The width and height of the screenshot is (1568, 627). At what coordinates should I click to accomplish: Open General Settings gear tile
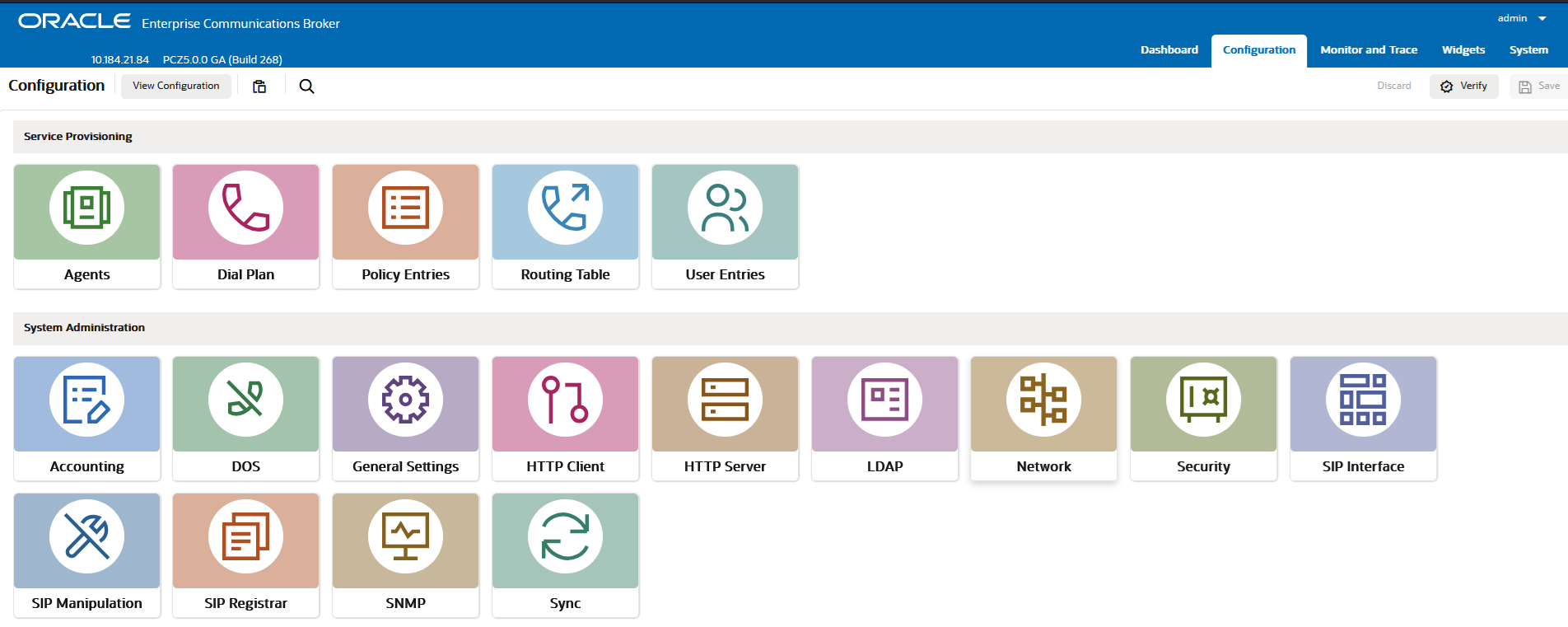[406, 419]
